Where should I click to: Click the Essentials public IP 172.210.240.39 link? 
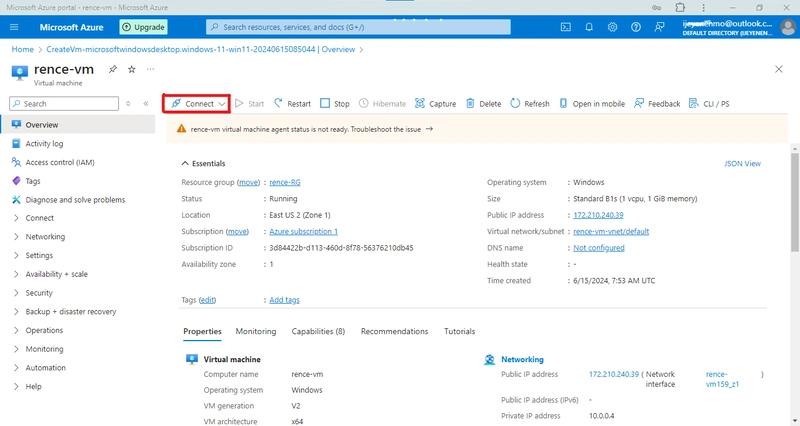pos(598,215)
